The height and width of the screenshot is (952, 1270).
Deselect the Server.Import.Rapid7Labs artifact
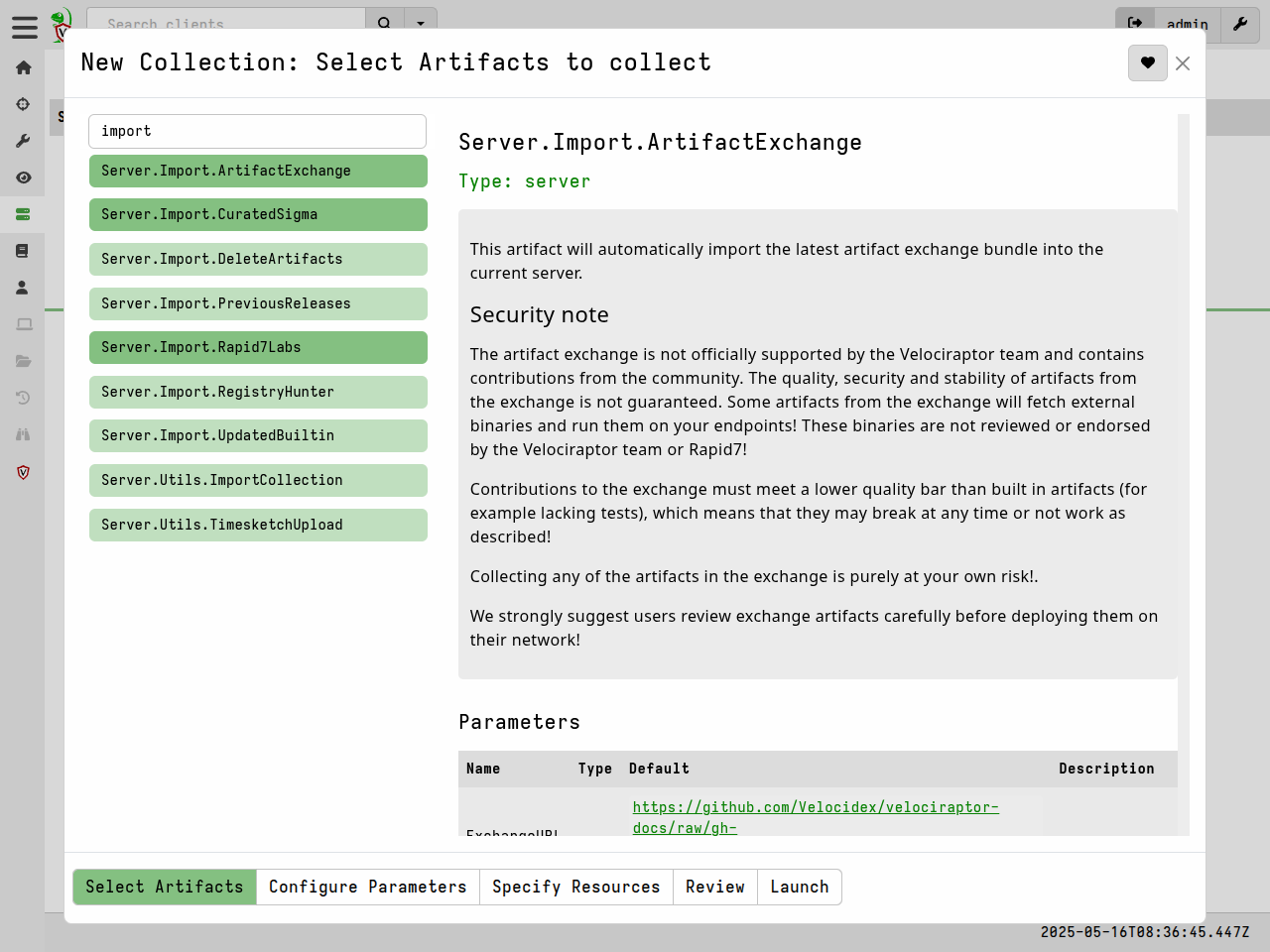258,347
